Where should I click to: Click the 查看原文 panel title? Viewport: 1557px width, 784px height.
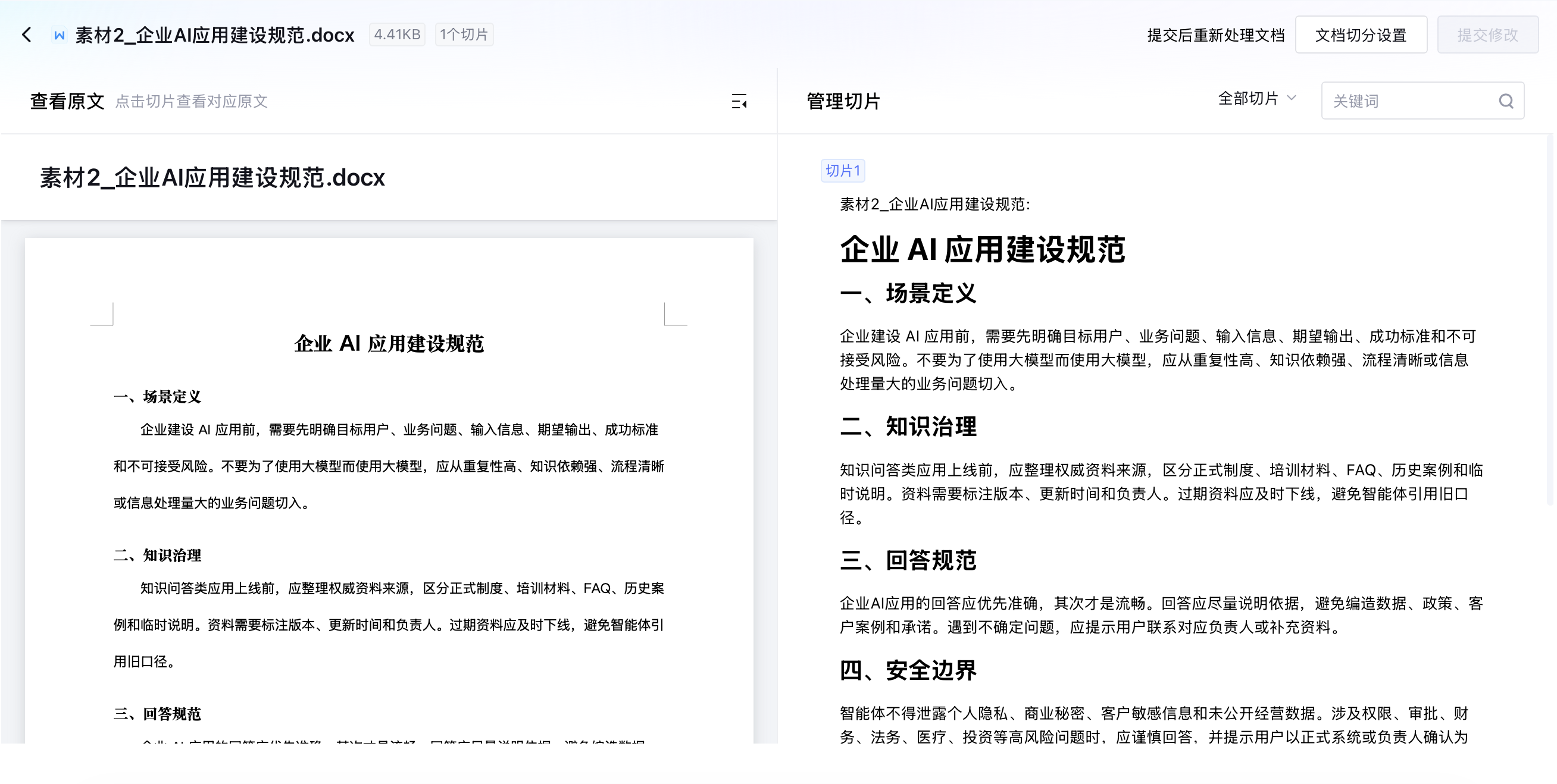67,101
